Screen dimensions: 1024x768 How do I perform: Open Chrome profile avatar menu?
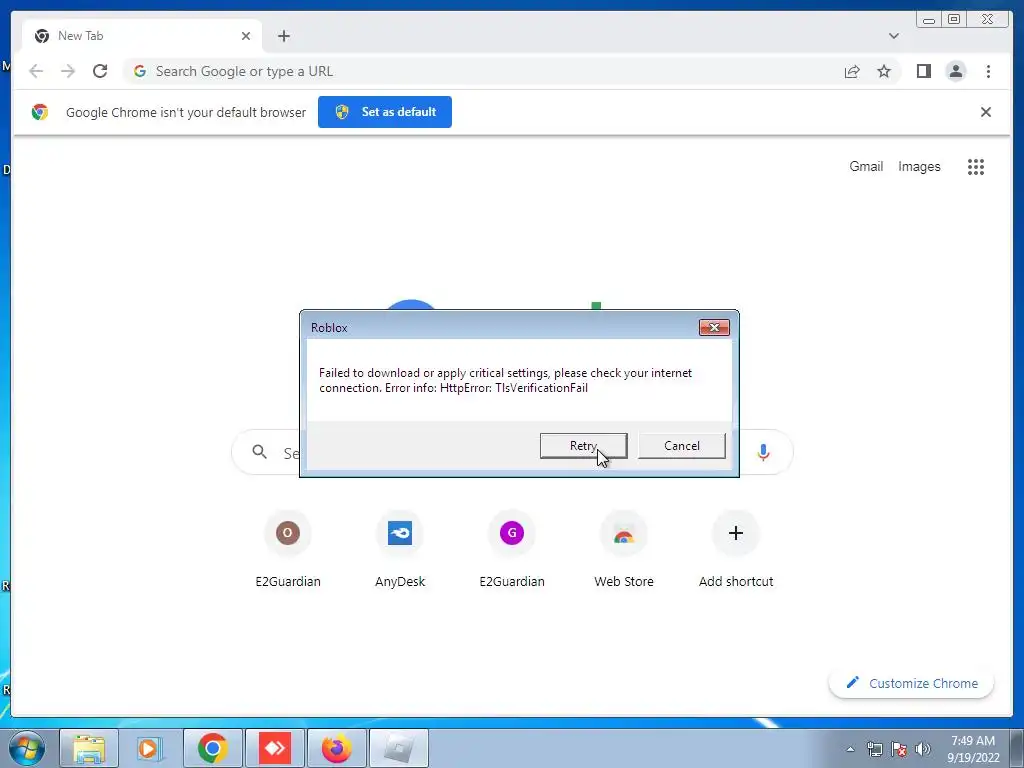955,71
